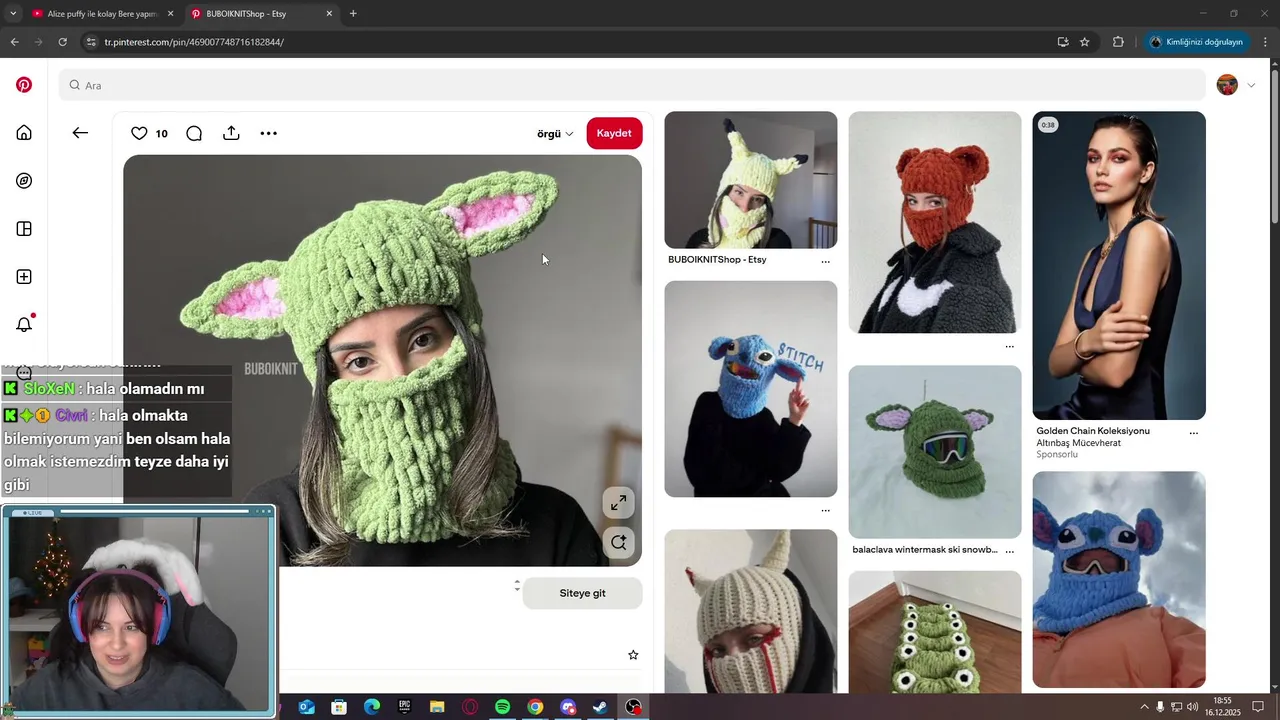Open notifications bell in Pinterest sidebar

[24, 324]
